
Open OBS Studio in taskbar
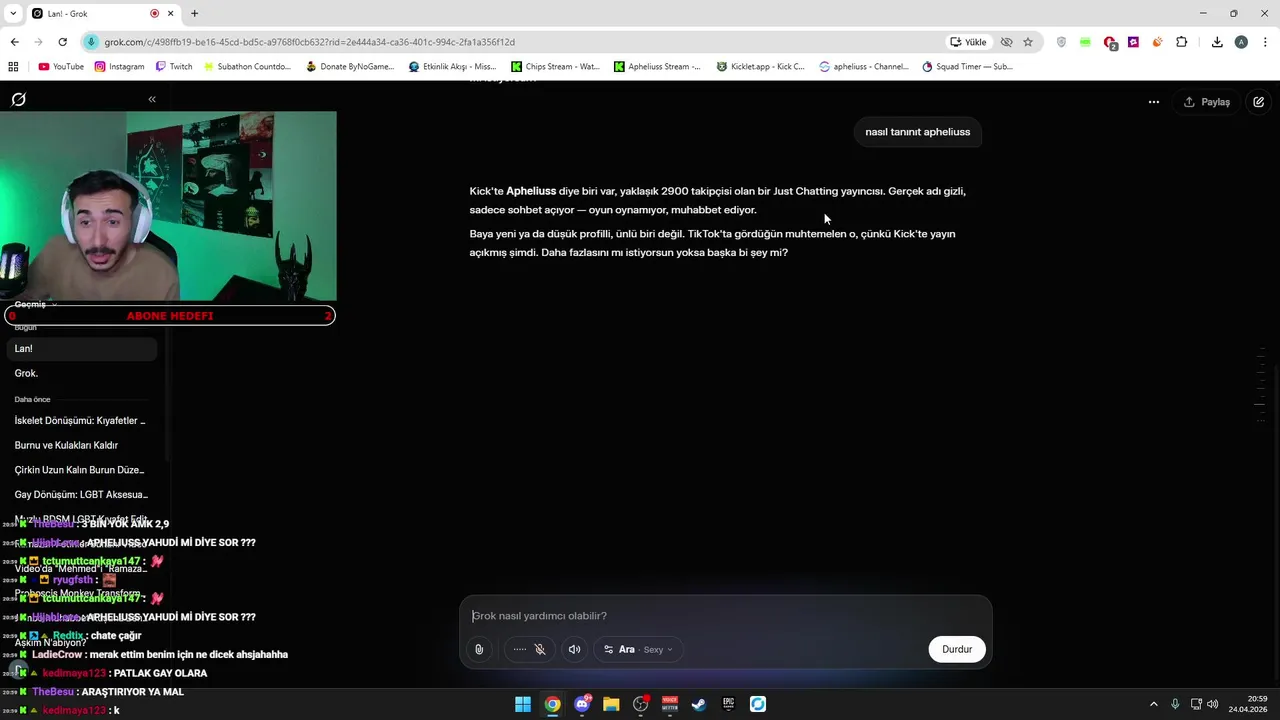pos(641,704)
